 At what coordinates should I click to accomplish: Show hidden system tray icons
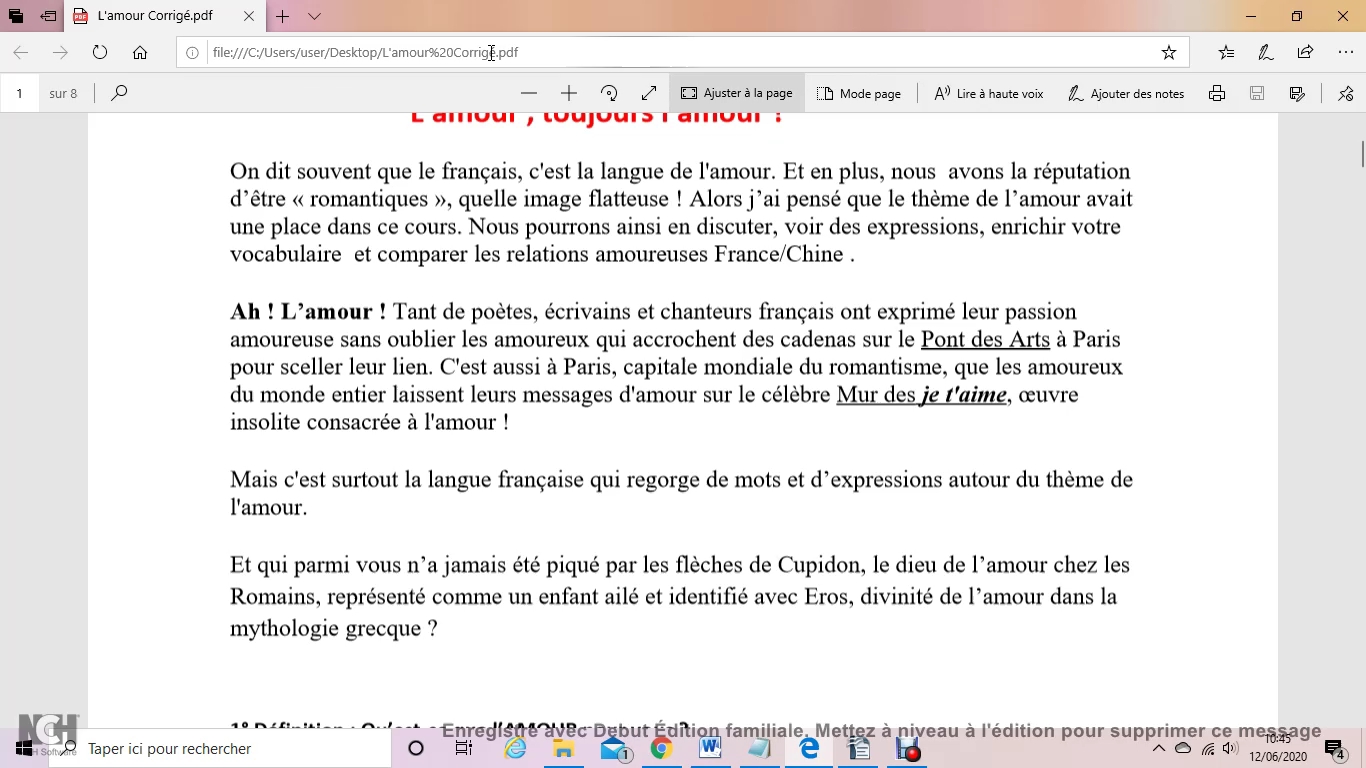click(1159, 748)
